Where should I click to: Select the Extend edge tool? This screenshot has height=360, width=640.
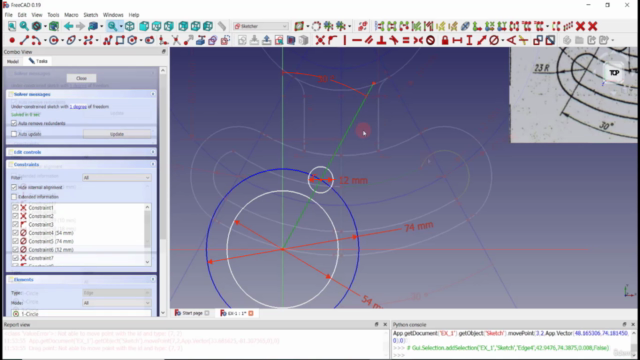[188, 40]
